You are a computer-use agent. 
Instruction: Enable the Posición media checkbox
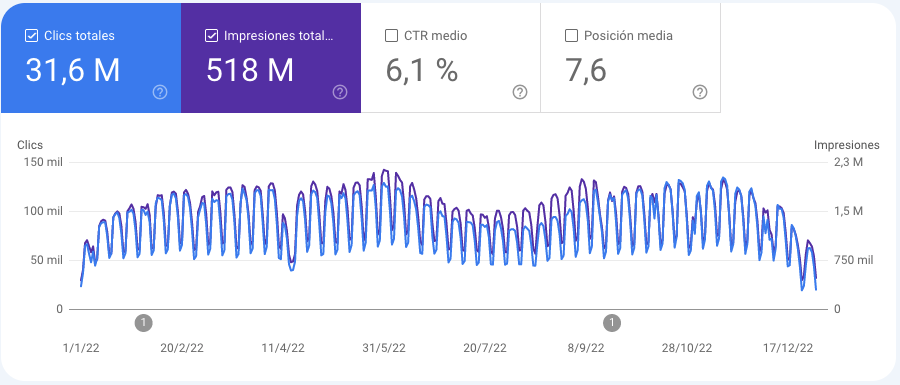pos(571,36)
